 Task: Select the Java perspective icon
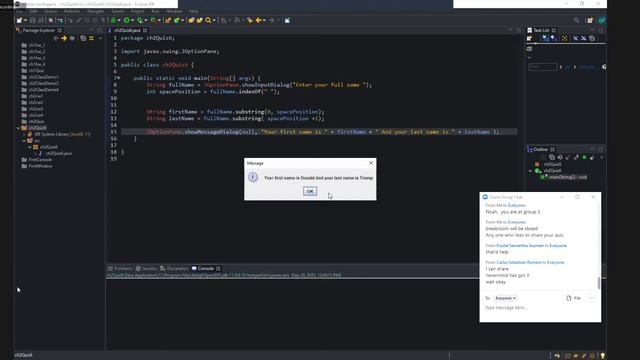(602, 20)
